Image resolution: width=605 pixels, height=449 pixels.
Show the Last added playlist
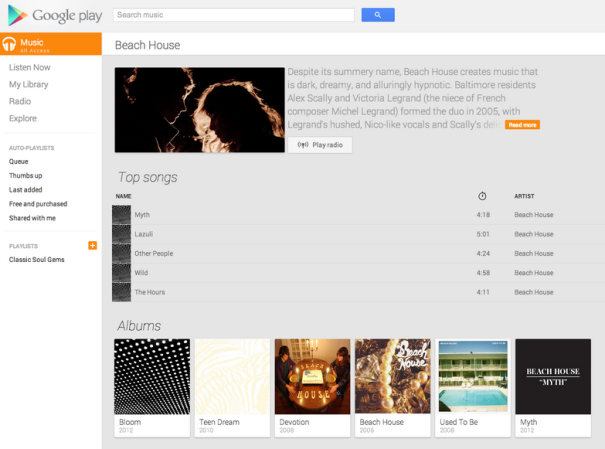[25, 189]
